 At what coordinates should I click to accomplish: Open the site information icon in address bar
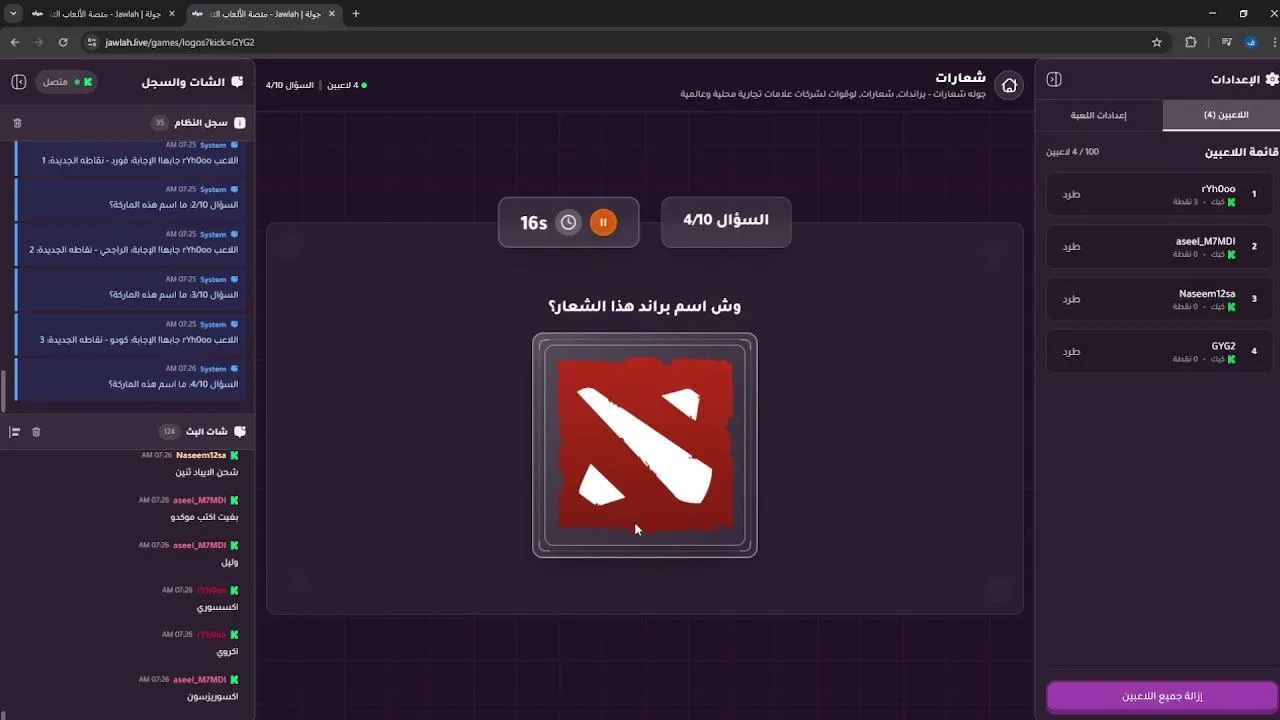coord(91,42)
